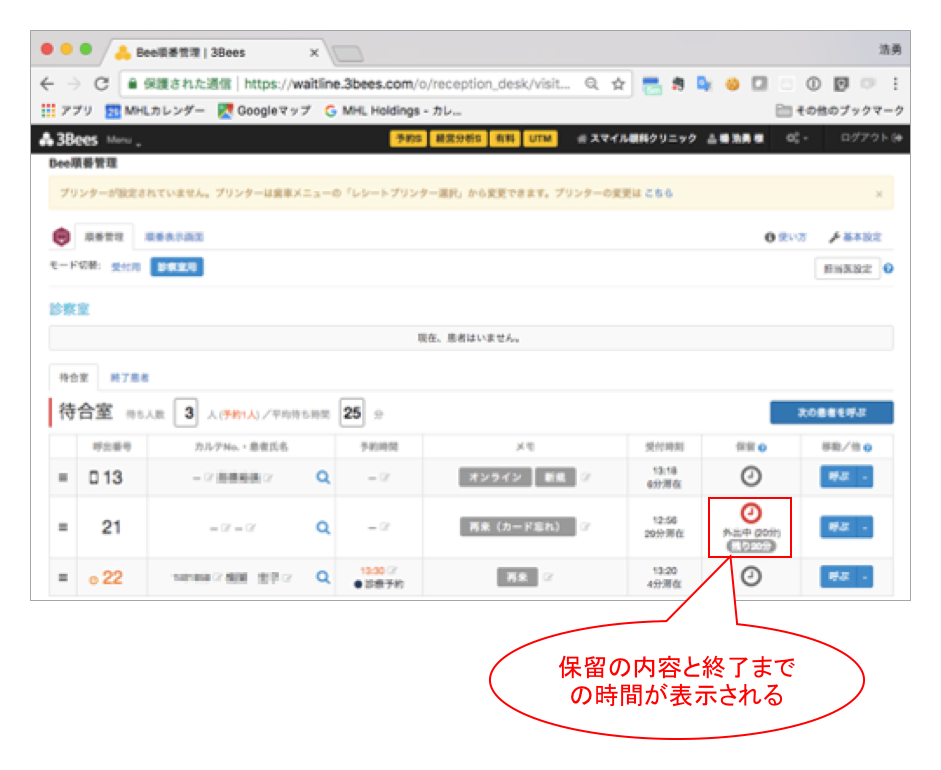
Task: Click the yellow UTM badge
Action: click(540, 139)
